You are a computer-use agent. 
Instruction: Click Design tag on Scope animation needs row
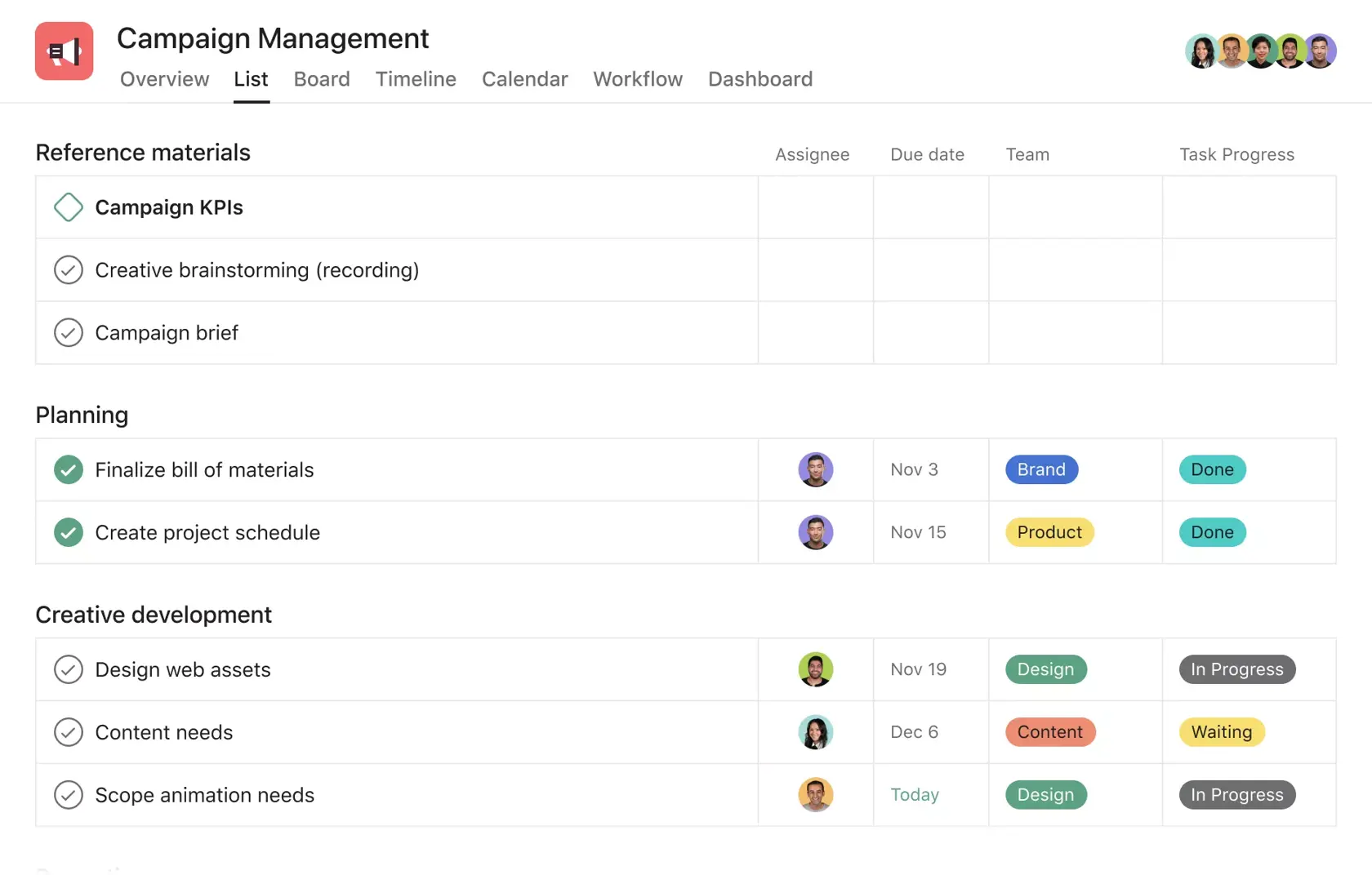1045,795
